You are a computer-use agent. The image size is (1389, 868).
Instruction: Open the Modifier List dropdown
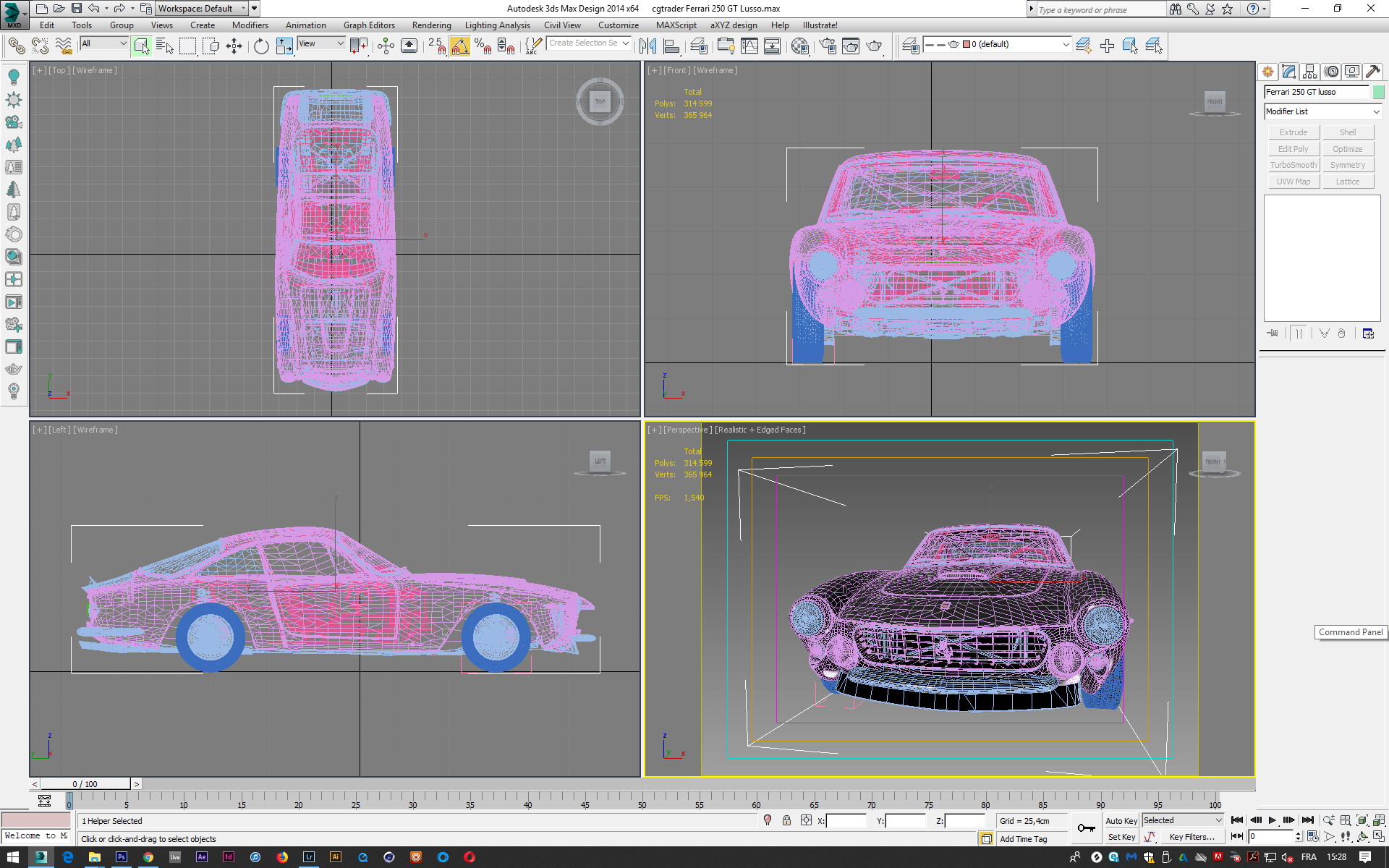point(1323,111)
